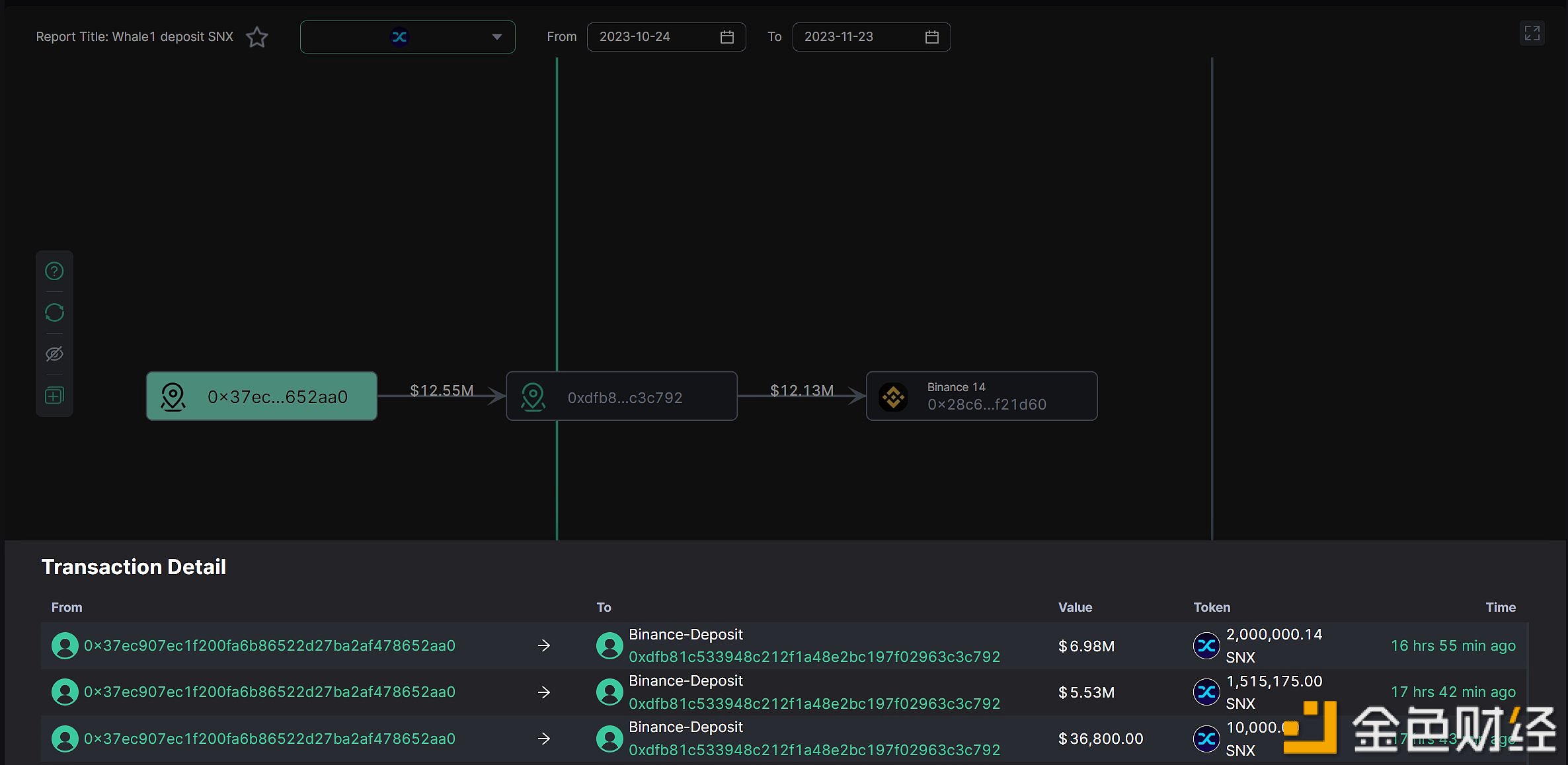Click the Token column header
Image resolution: width=1568 pixels, height=765 pixels.
pyautogui.click(x=1212, y=607)
